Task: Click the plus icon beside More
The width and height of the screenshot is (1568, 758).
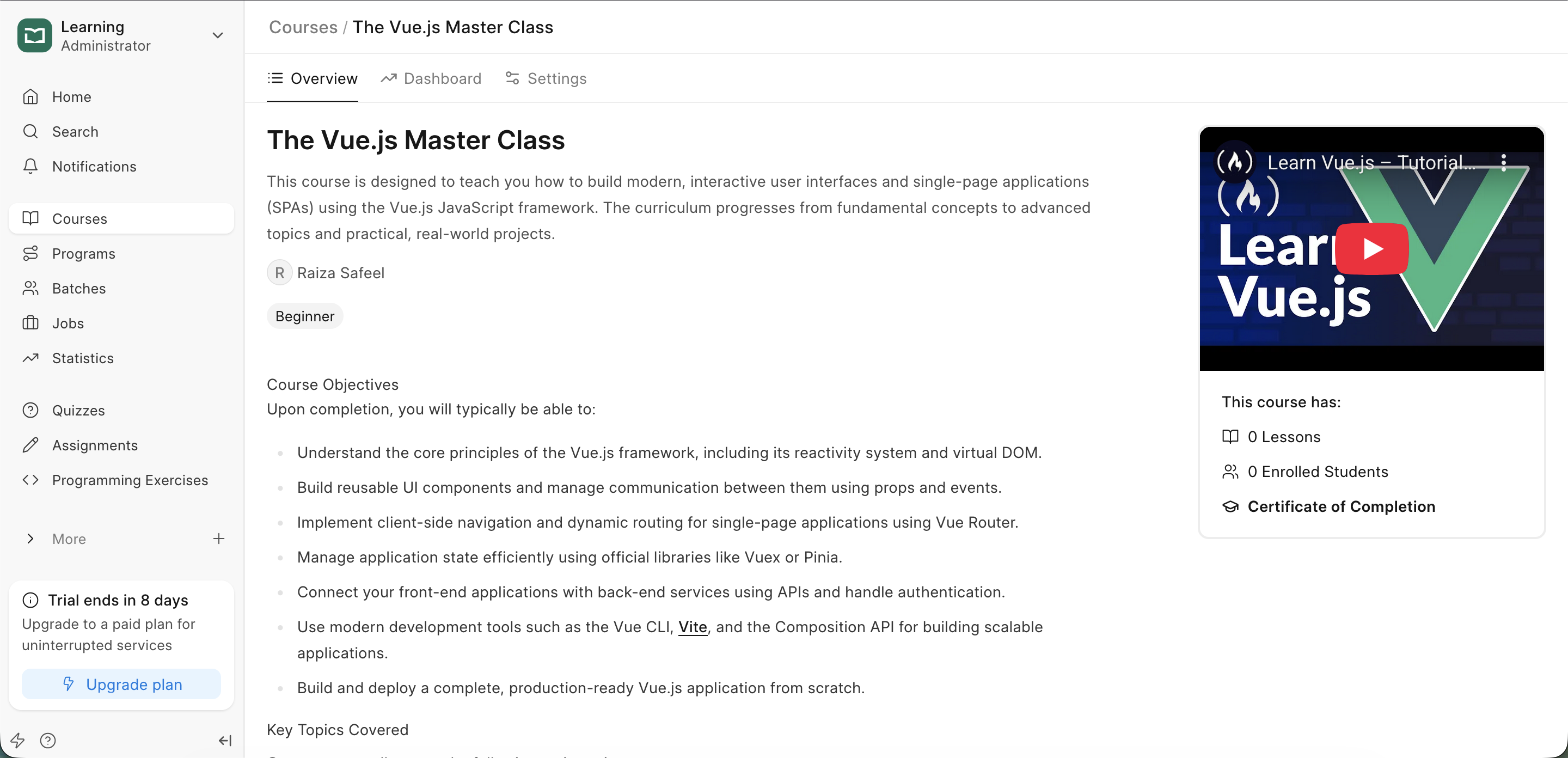Action: pyautogui.click(x=218, y=539)
